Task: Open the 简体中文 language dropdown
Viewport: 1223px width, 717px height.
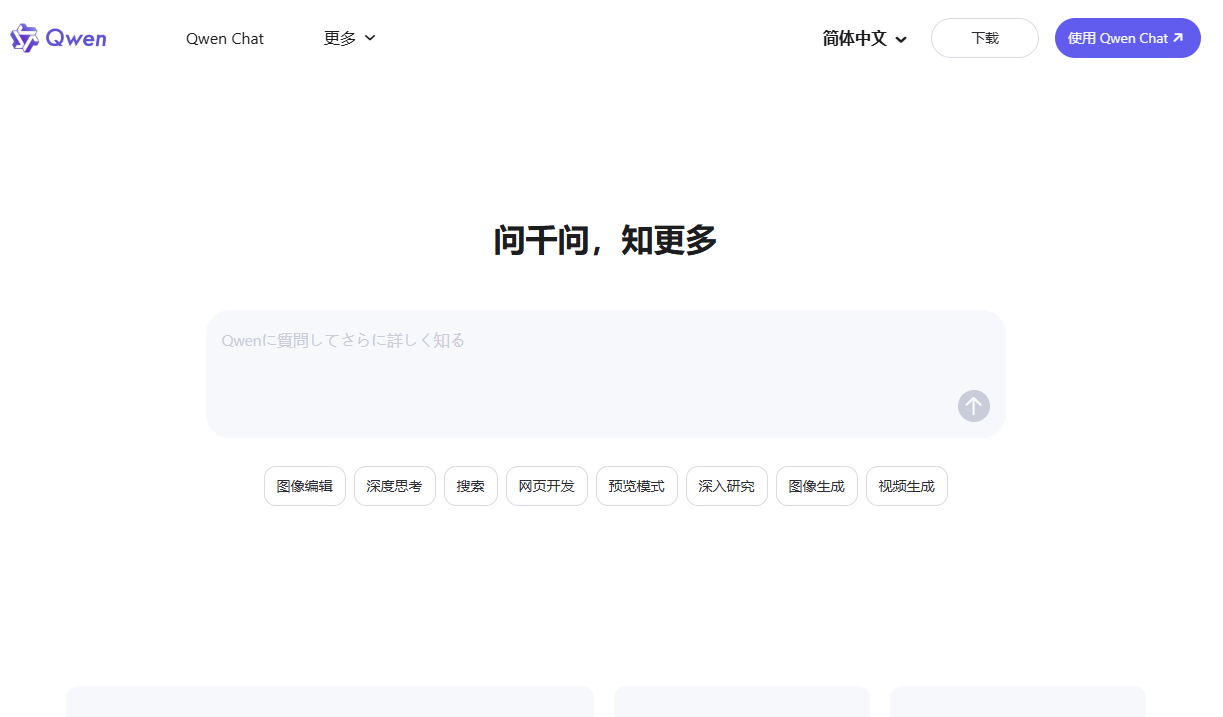Action: [x=864, y=38]
